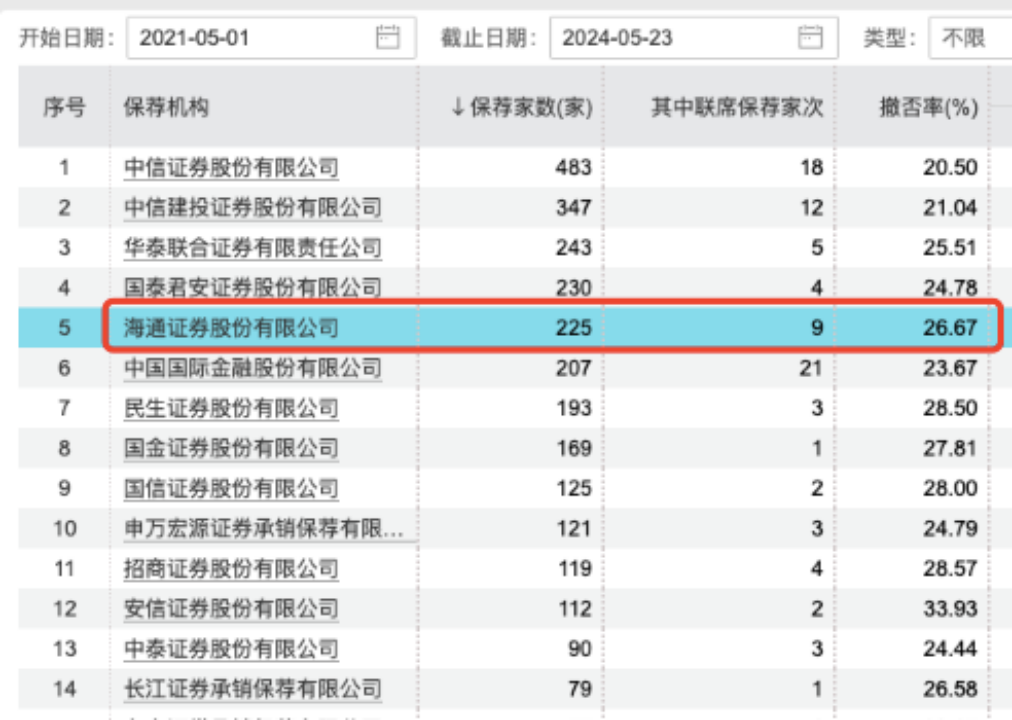Select the value 347 for 中信建投
Image resolution: width=1012 pixels, height=720 pixels.
click(573, 208)
